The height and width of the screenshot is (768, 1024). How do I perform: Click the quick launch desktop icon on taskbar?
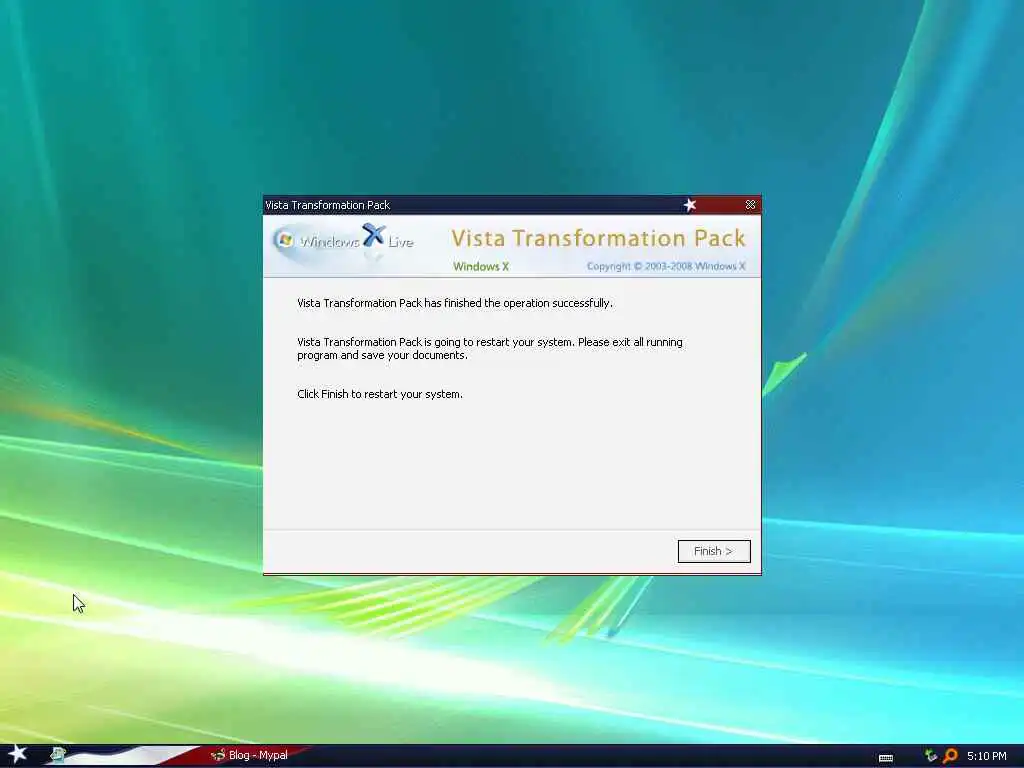[57, 755]
